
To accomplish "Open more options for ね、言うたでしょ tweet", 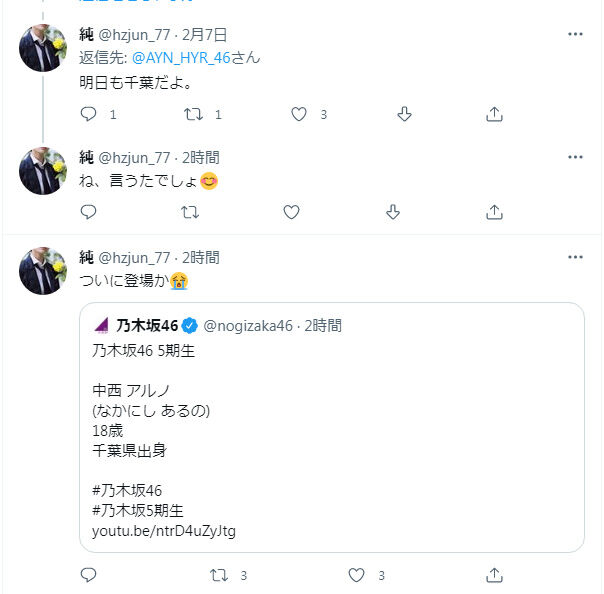I will pyautogui.click(x=575, y=157).
